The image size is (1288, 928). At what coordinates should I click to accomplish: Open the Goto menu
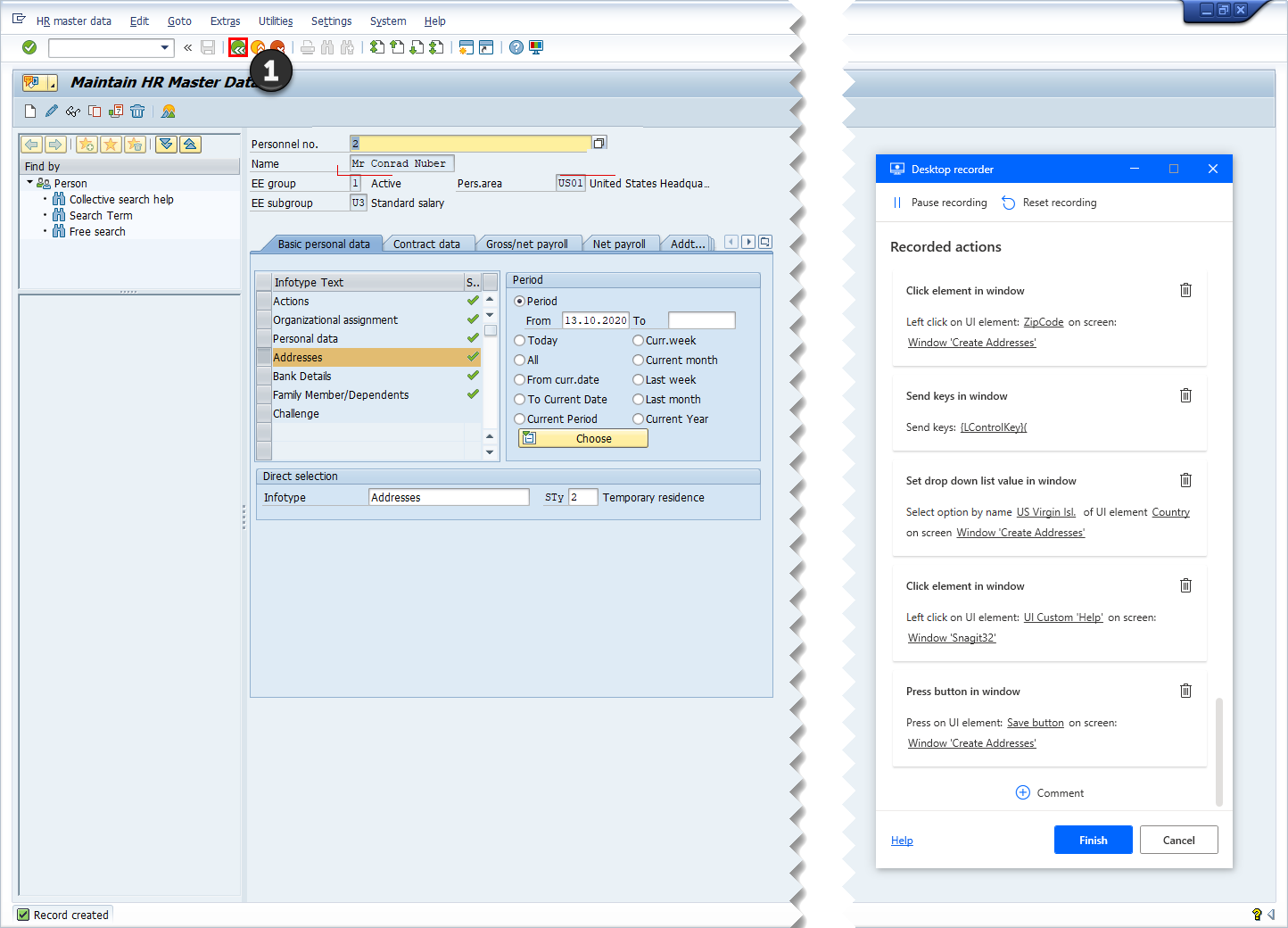click(x=179, y=21)
